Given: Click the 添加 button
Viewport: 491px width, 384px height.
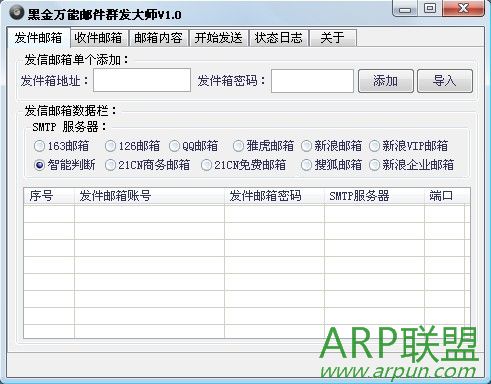Looking at the screenshot, I should tap(386, 81).
